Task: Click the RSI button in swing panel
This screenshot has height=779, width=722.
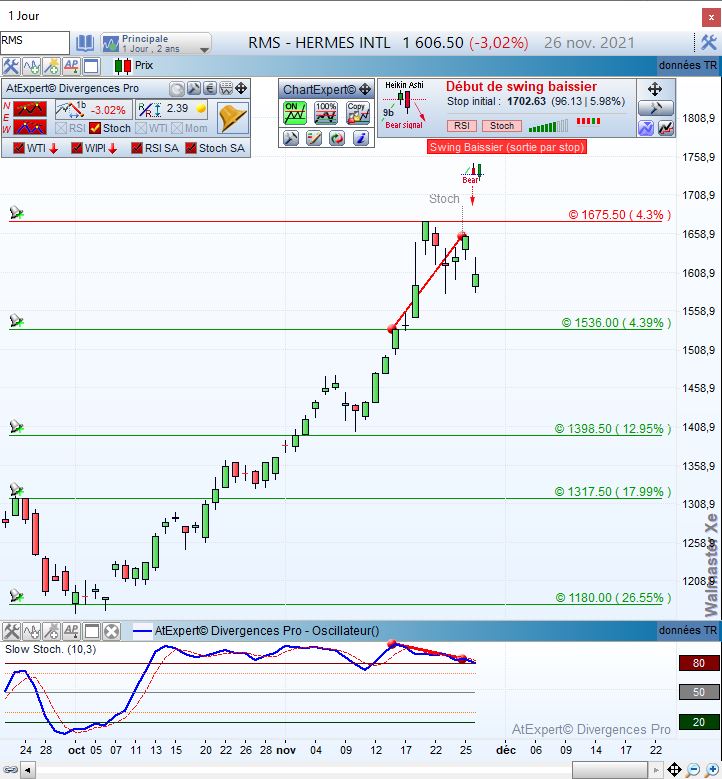Action: (x=462, y=126)
